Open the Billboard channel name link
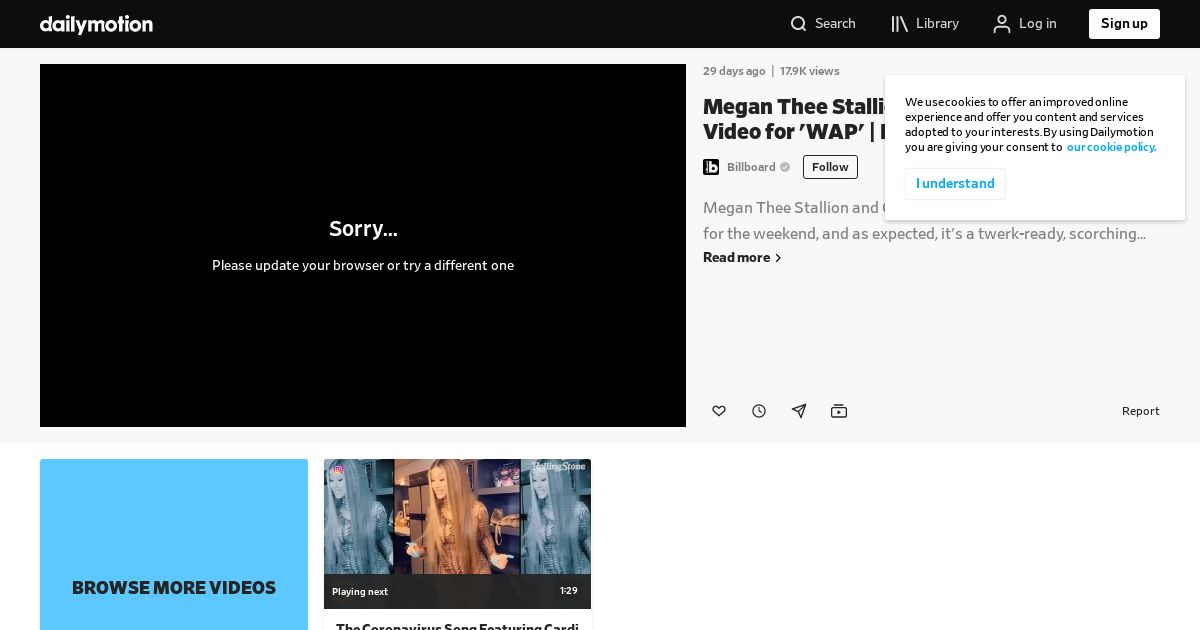Viewport: 1200px width, 630px height. pyautogui.click(x=751, y=167)
